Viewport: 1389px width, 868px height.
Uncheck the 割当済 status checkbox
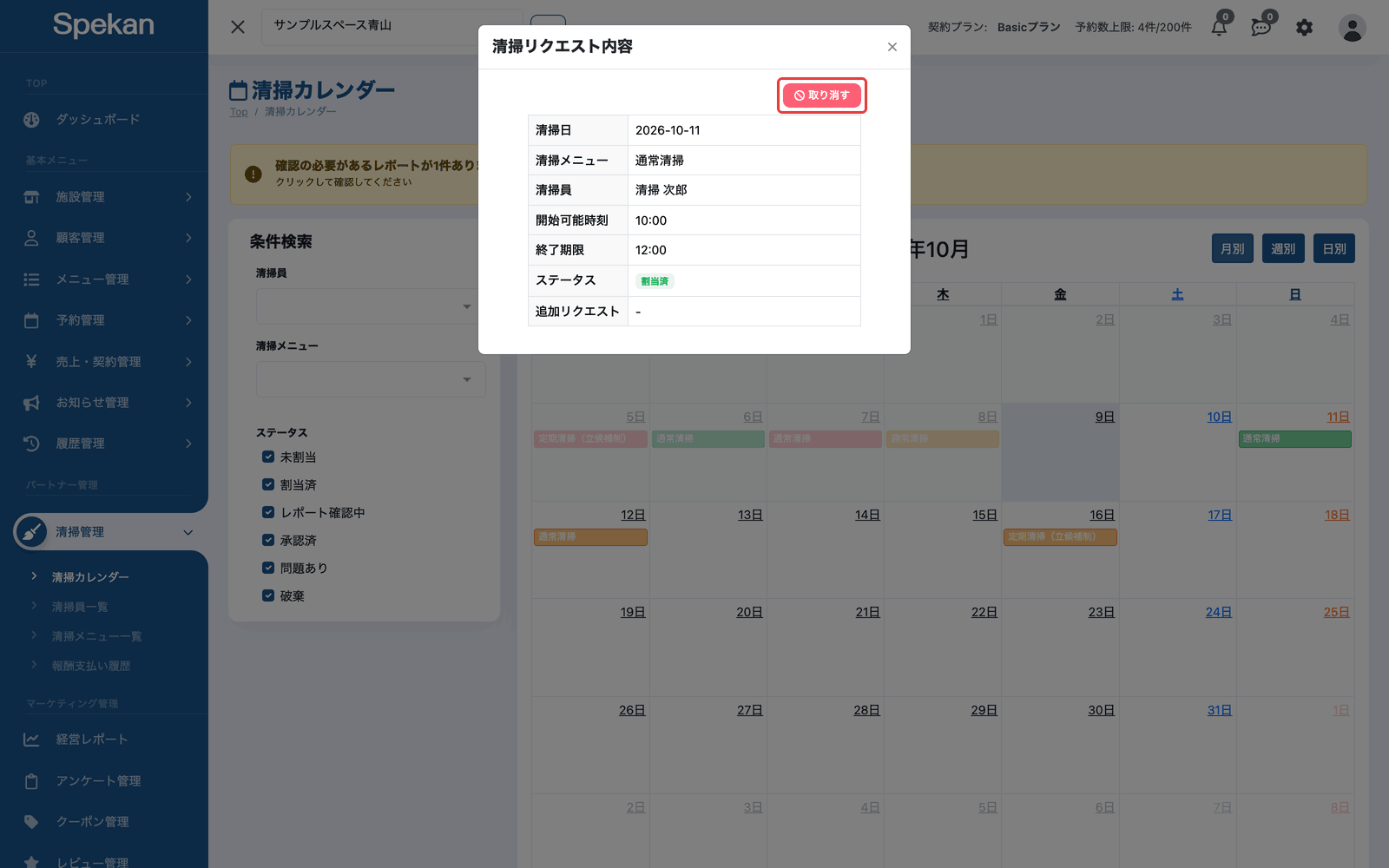point(268,484)
